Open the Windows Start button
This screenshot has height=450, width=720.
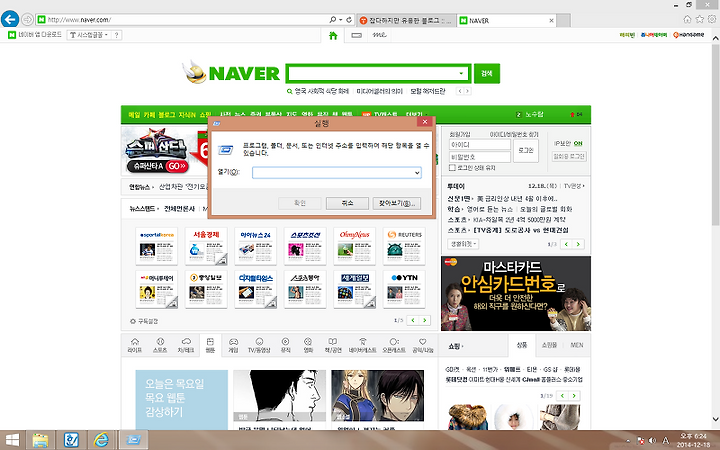pyautogui.click(x=12, y=440)
